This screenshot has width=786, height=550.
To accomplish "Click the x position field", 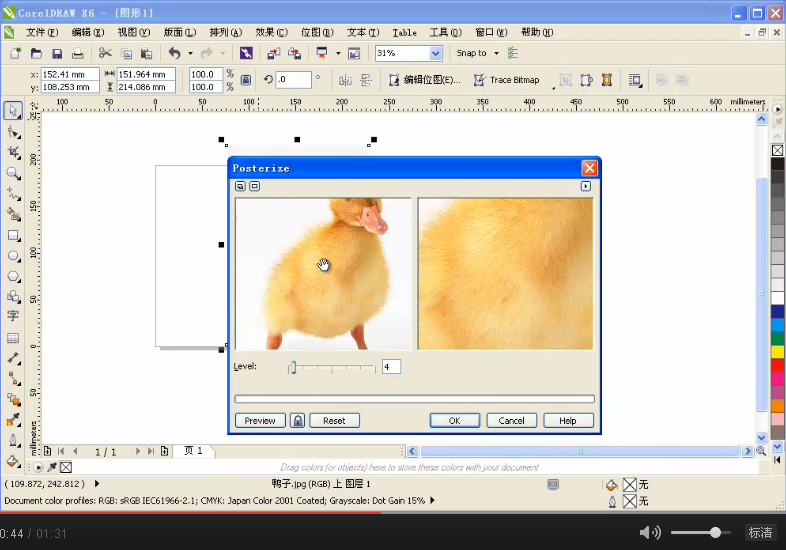I will 70,74.
